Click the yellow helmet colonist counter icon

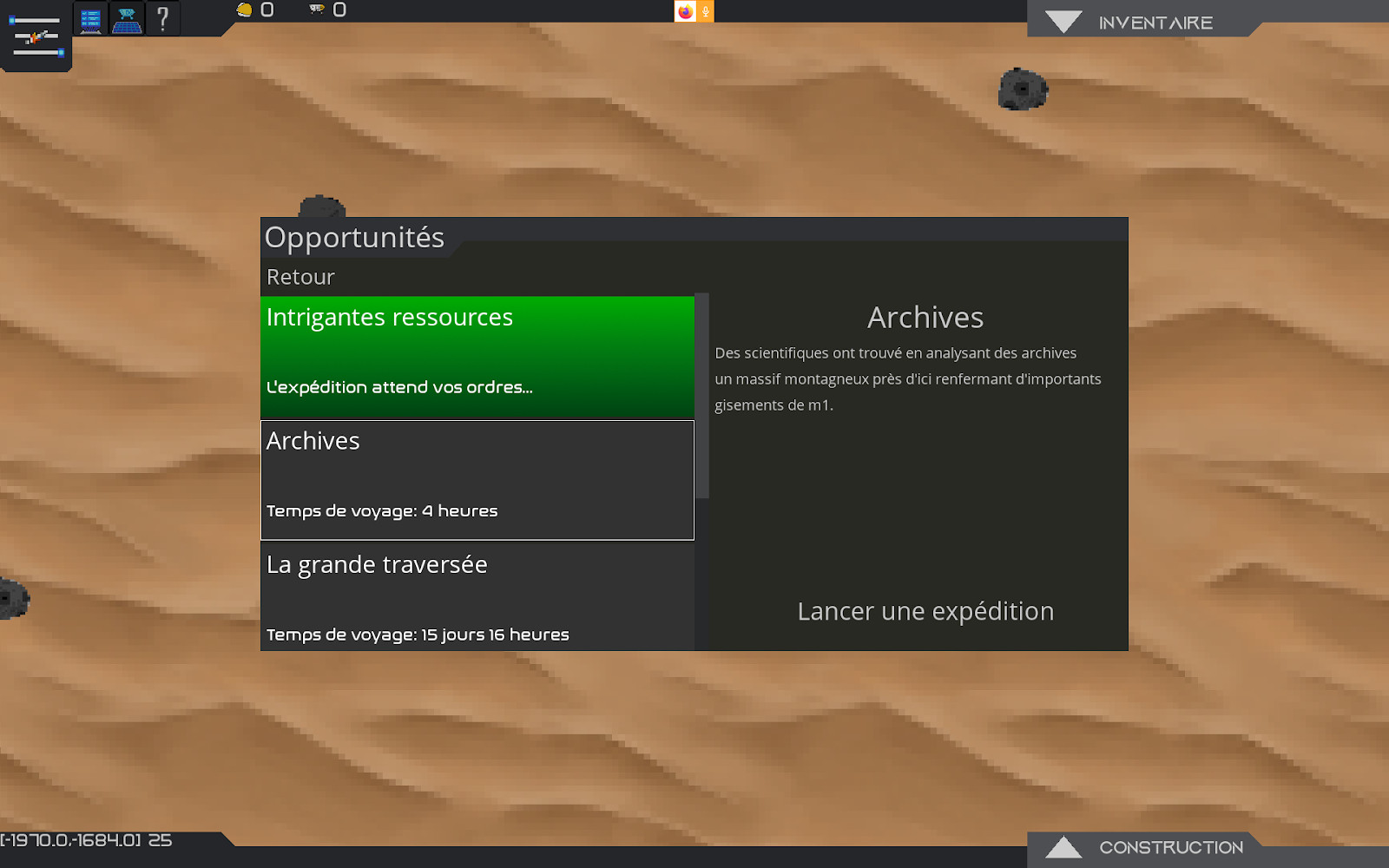[x=245, y=10]
